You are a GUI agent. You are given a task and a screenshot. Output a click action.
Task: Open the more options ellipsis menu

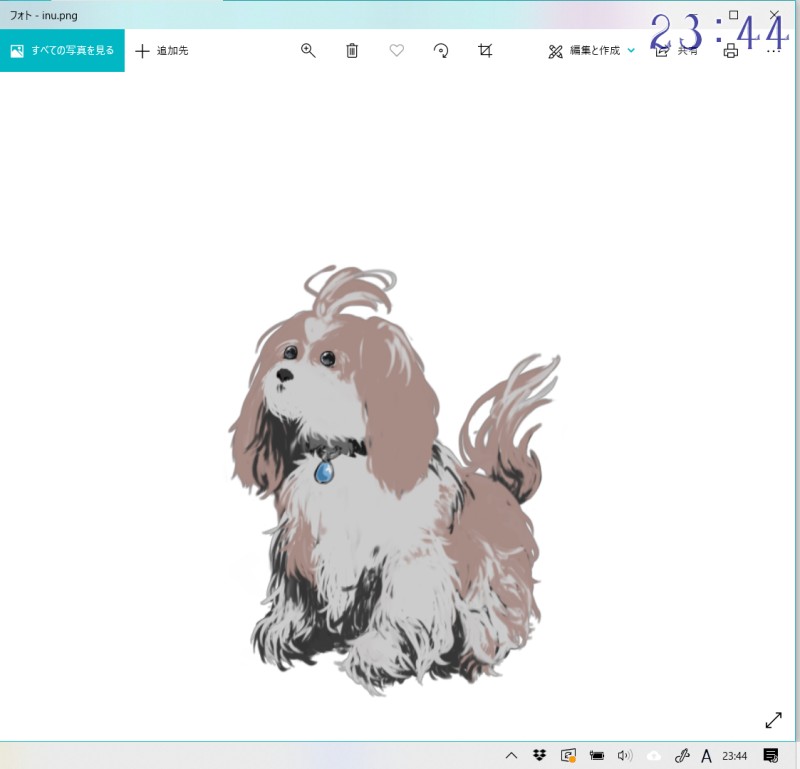[x=773, y=51]
